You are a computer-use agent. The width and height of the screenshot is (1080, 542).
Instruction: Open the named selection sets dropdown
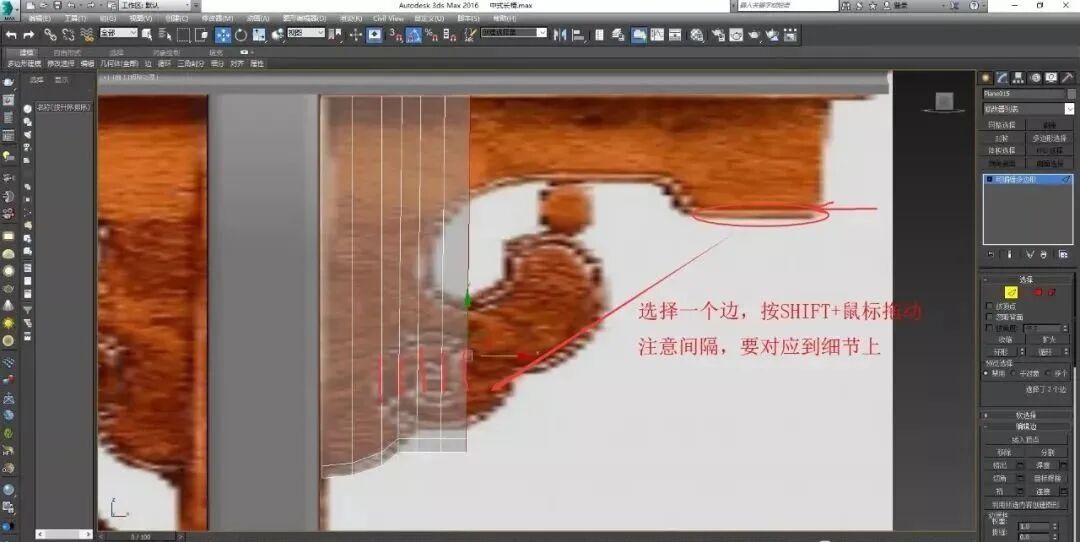[514, 33]
